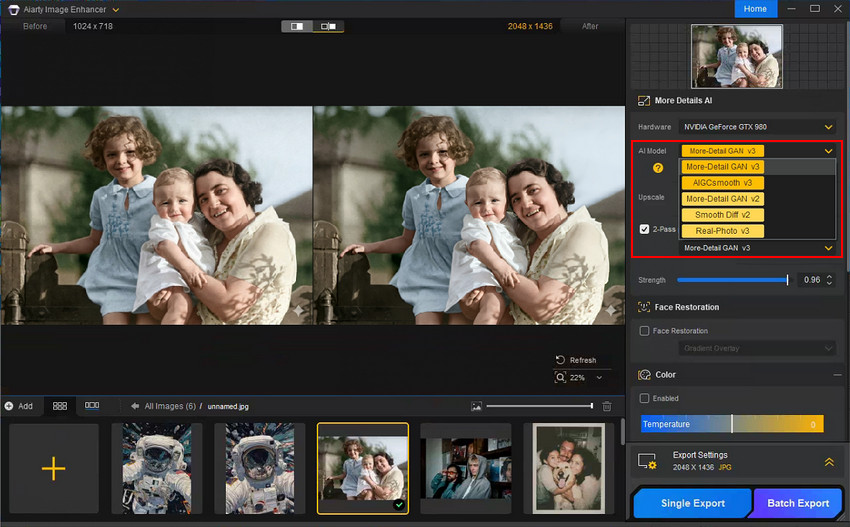The image size is (850, 527).
Task: Select the thumbnail with hooded person
Action: (x=466, y=468)
